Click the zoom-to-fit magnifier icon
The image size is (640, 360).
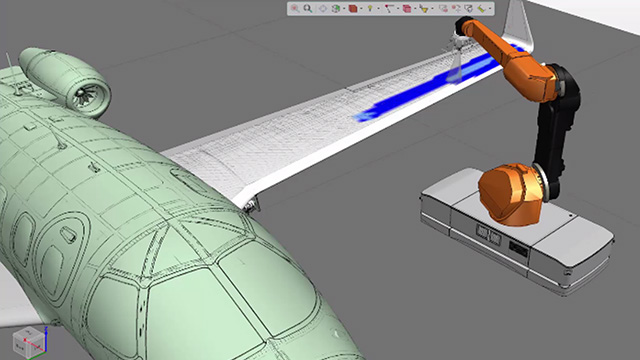tap(295, 8)
